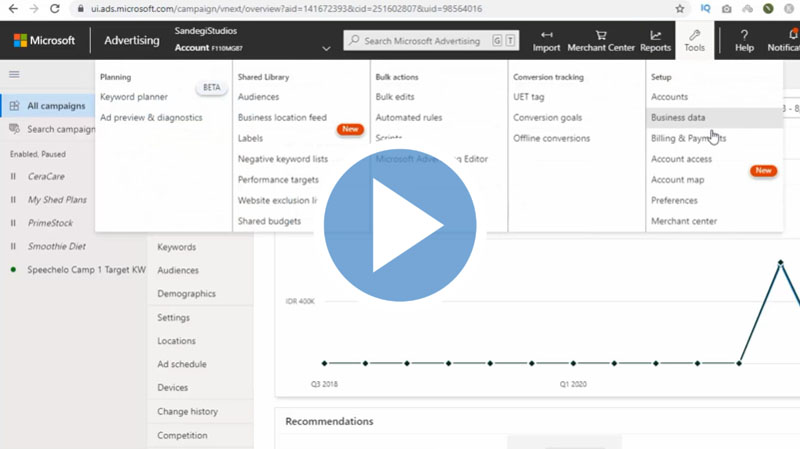The height and width of the screenshot is (449, 800).
Task: Open Ad preview & diagnostics
Action: (x=151, y=117)
